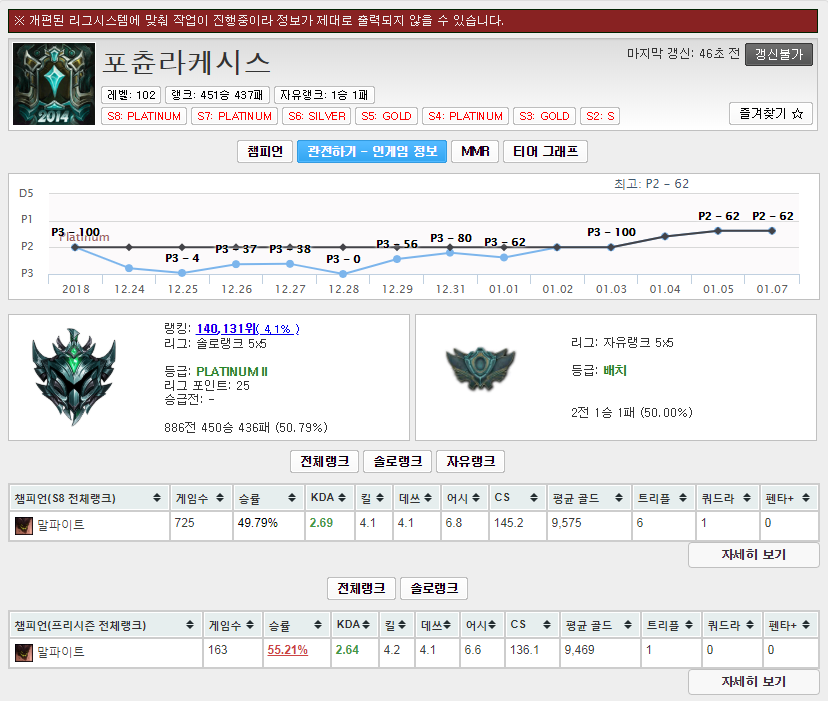The image size is (828, 701).
Task: Sort S8 table by KDA column
Action: [330, 498]
